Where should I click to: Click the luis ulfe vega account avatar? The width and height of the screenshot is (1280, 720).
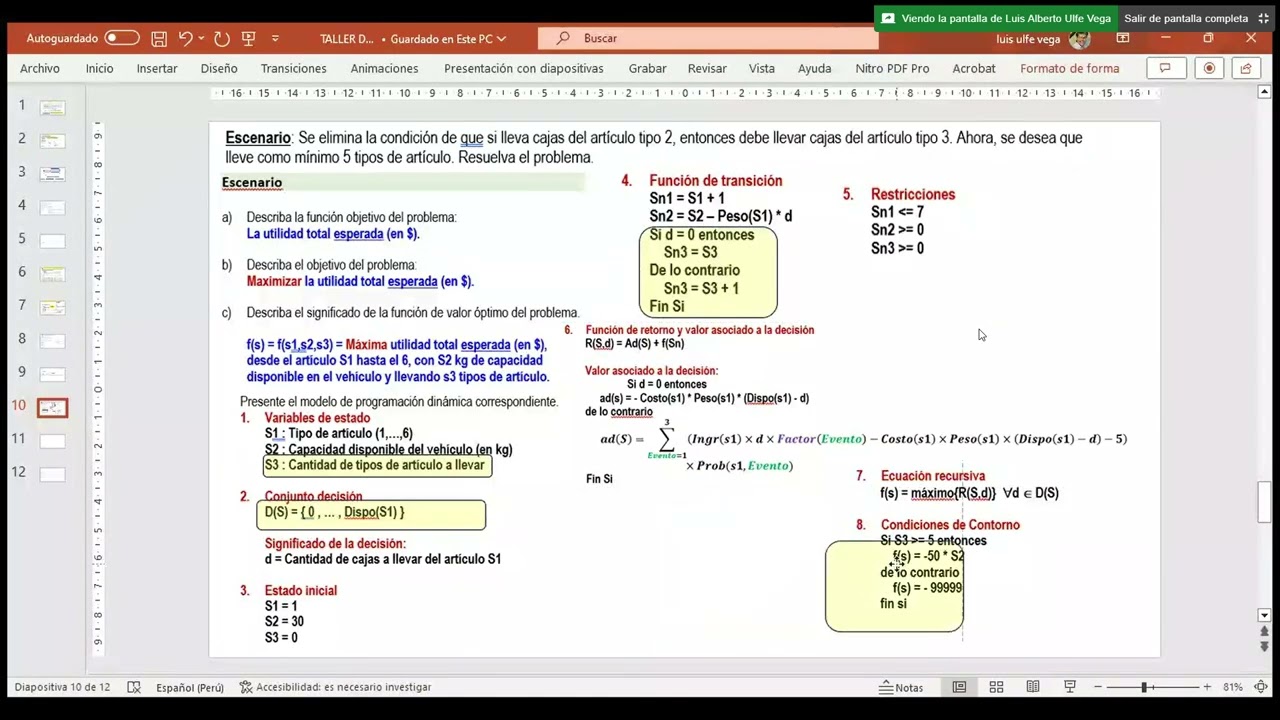(1079, 39)
